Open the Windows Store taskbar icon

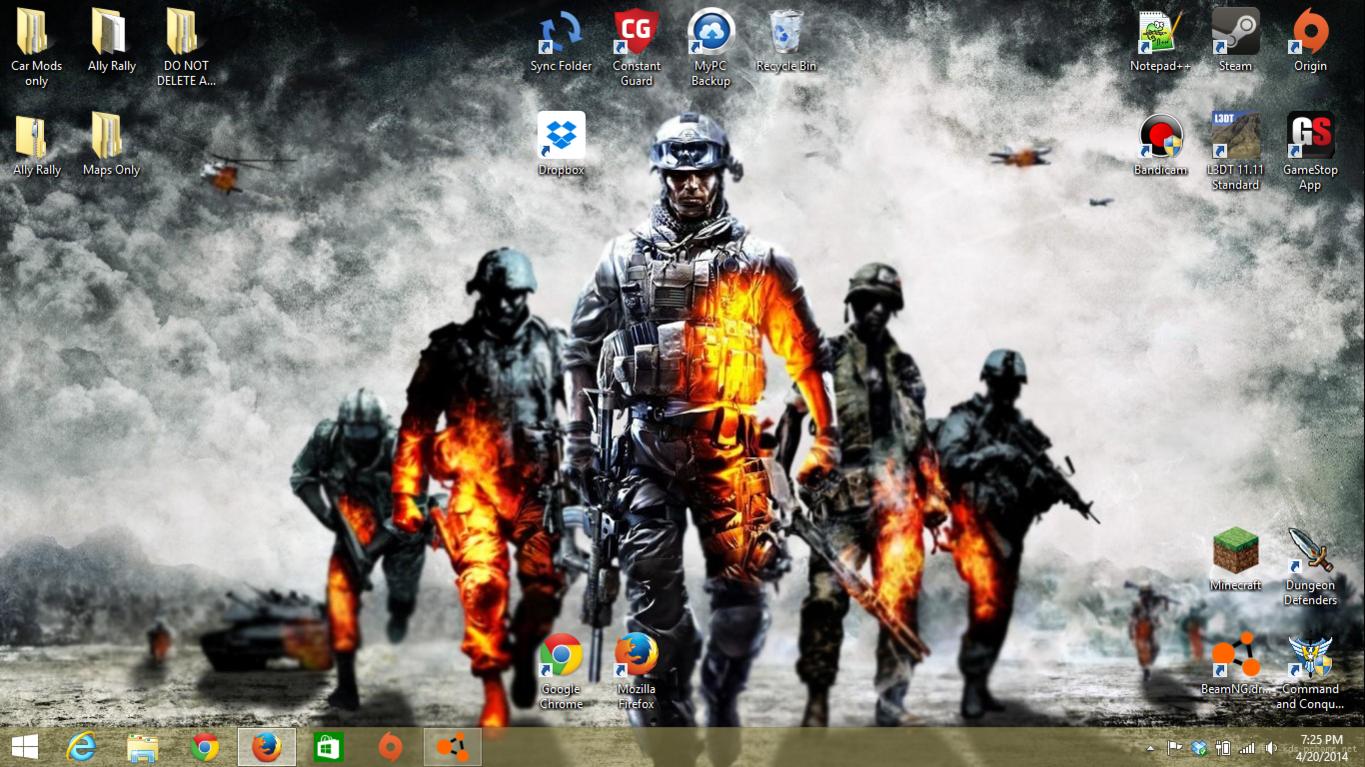pos(329,747)
